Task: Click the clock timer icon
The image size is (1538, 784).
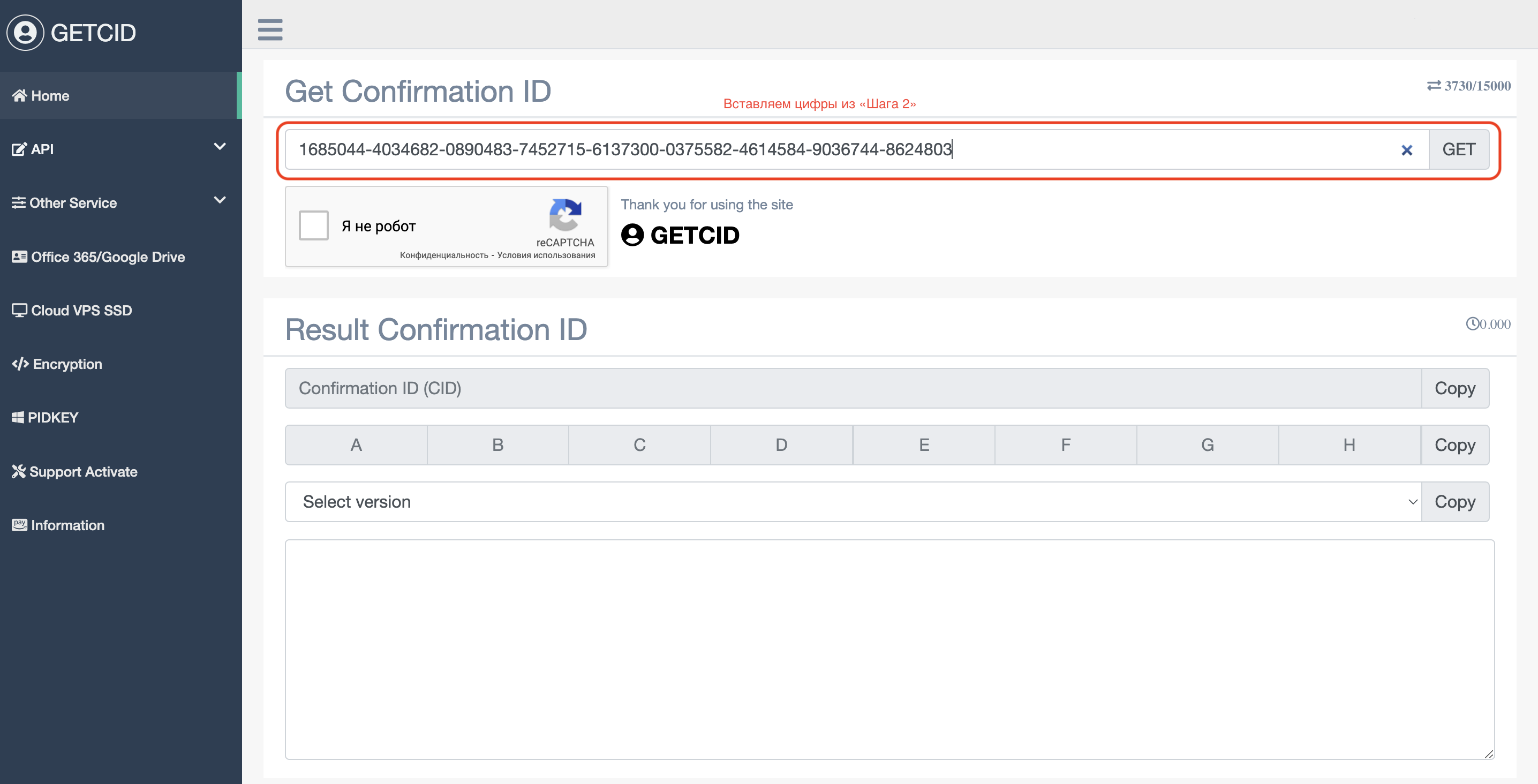Action: pos(1472,323)
